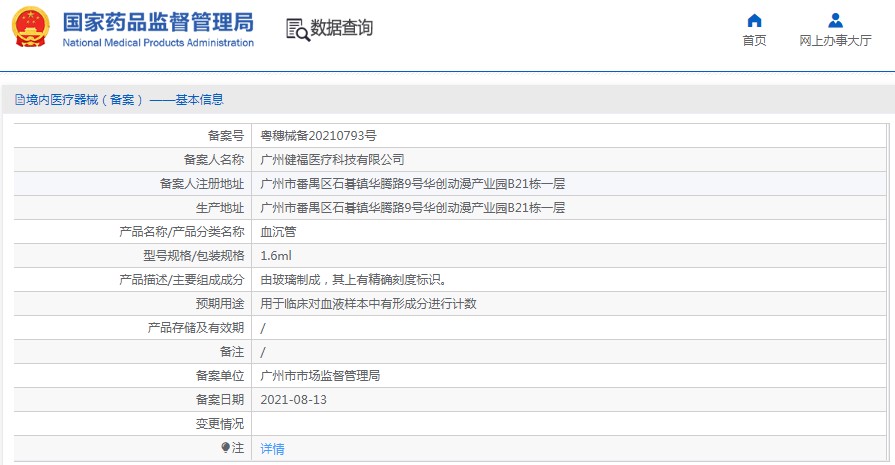Click the lightbulb icon next to 注
Image resolution: width=895 pixels, height=465 pixels.
point(225,448)
